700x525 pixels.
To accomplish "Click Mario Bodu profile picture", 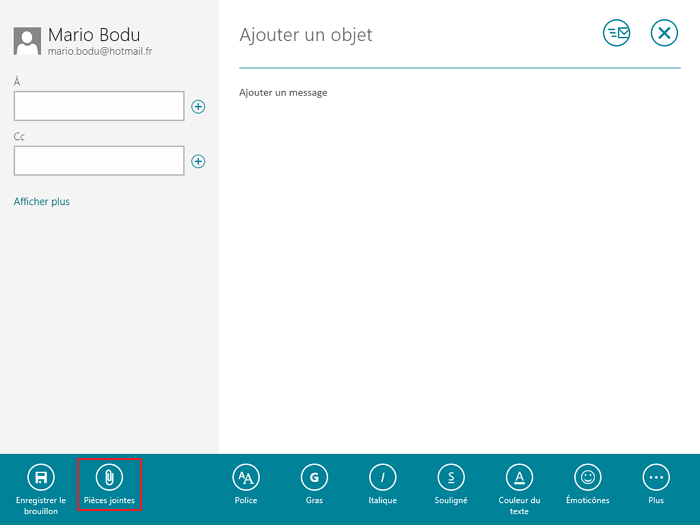I will (27, 41).
